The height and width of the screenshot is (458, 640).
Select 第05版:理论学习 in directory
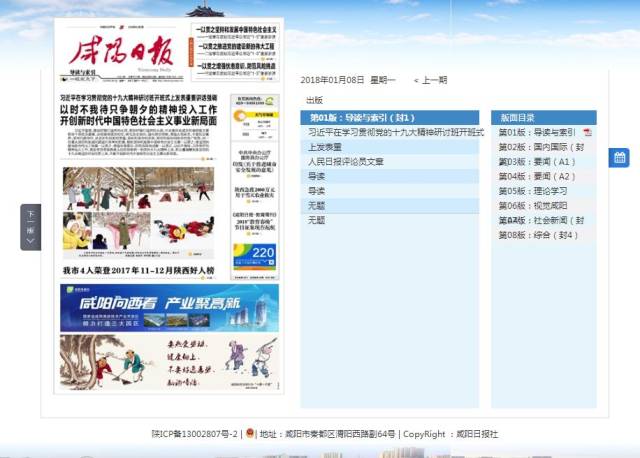tap(533, 191)
